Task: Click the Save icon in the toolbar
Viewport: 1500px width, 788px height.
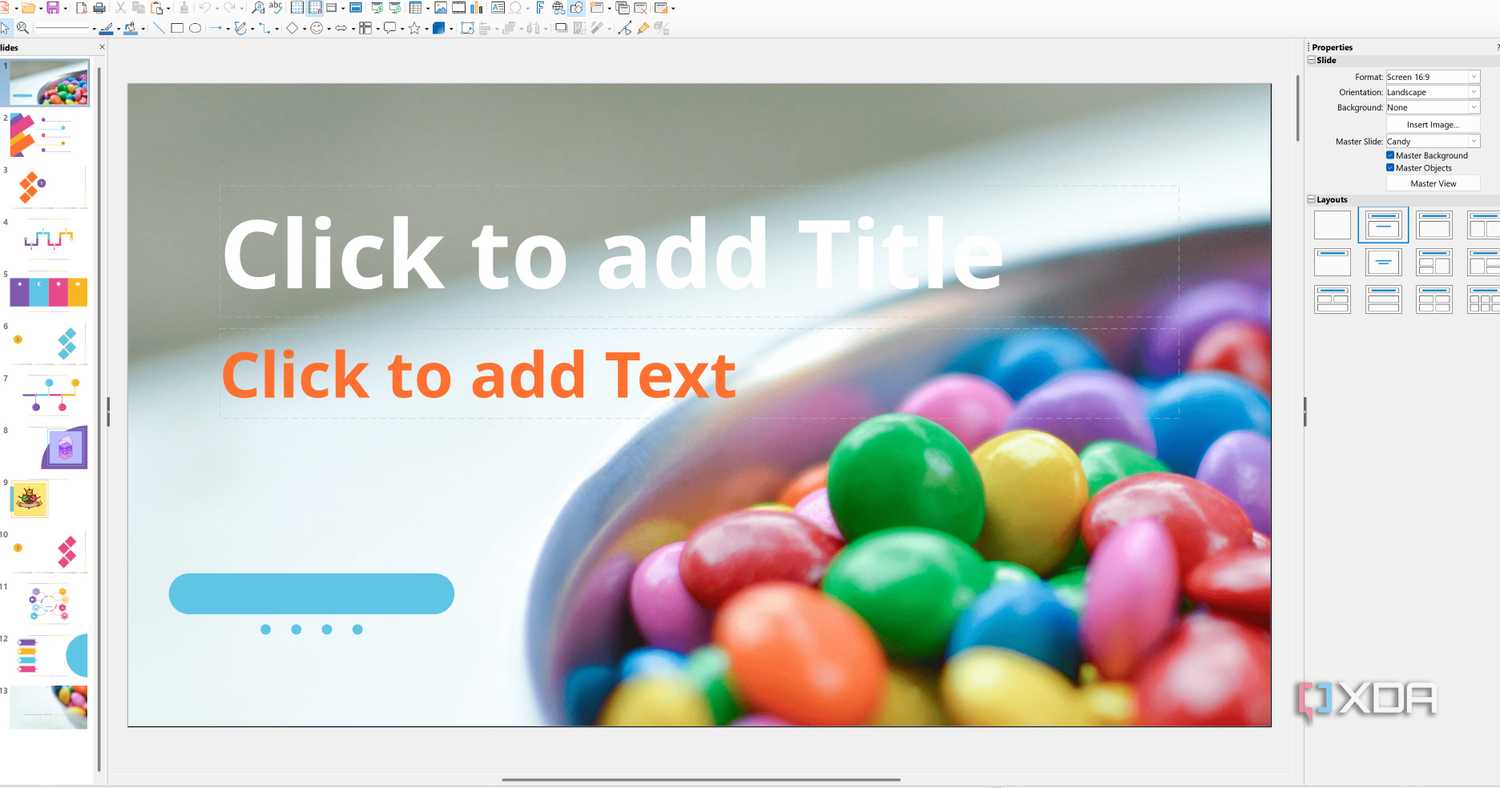Action: 52,8
